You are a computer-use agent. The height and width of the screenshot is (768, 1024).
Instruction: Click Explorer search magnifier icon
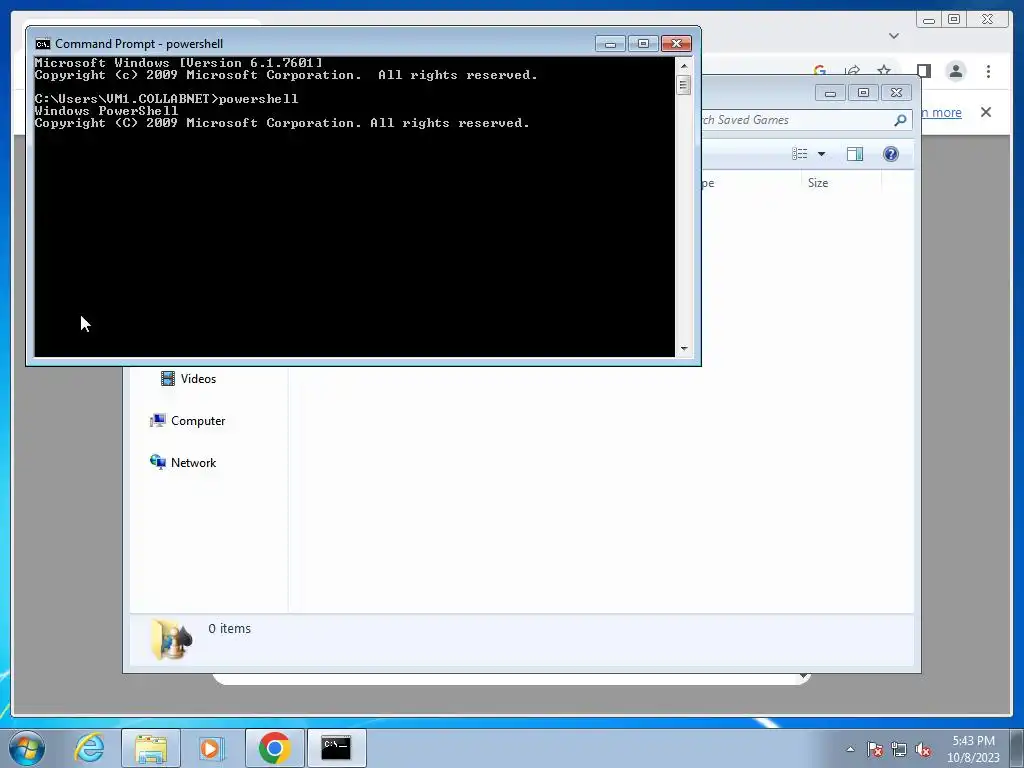pos(900,120)
